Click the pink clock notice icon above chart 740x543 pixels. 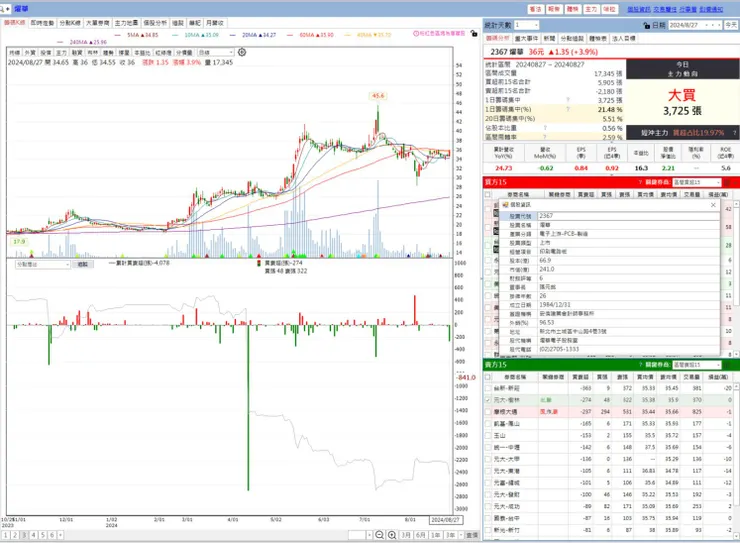pyautogui.click(x=416, y=33)
